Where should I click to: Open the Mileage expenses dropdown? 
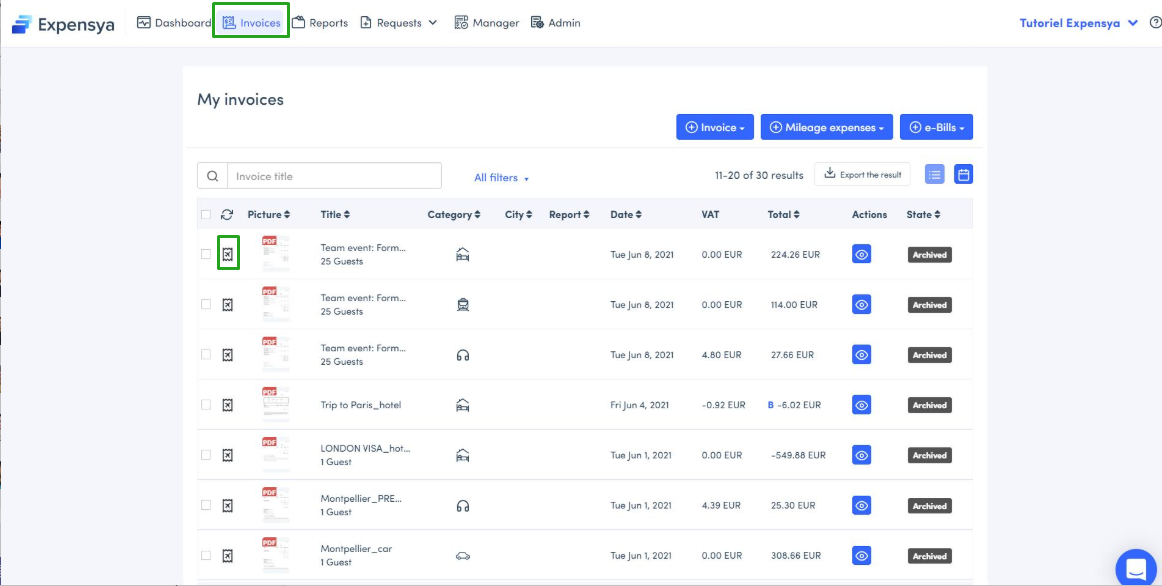pyautogui.click(x=826, y=128)
